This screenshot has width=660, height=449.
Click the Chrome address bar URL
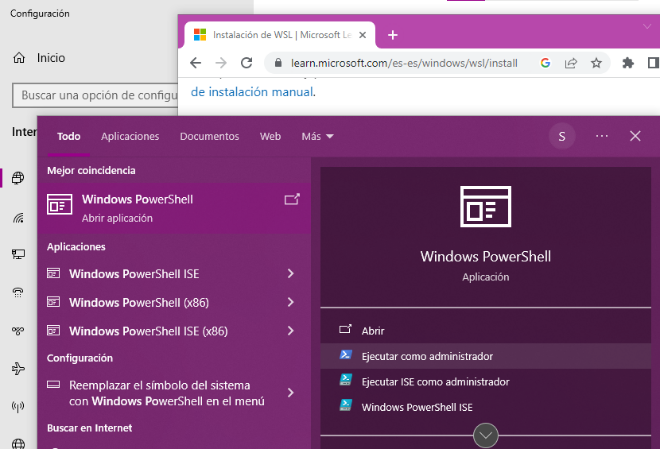pyautogui.click(x=404, y=63)
